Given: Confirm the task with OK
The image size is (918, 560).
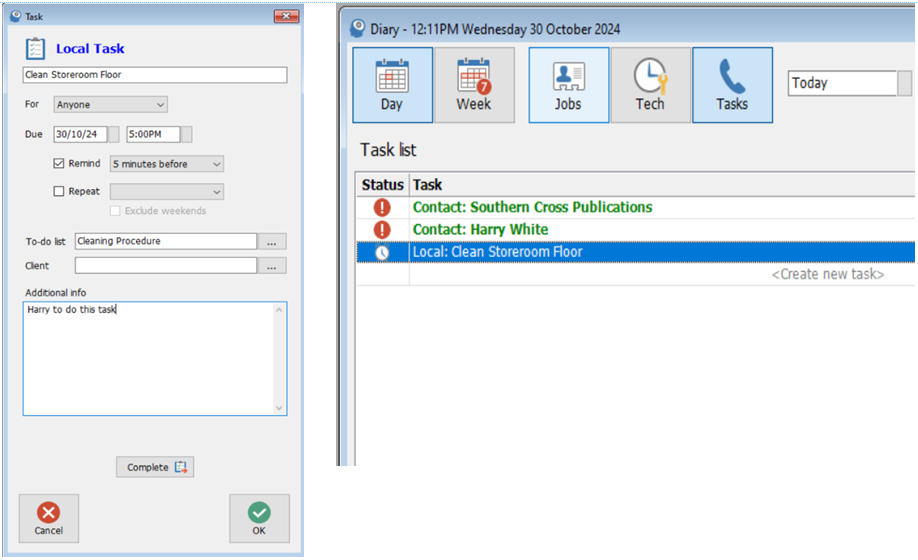Looking at the screenshot, I should click(259, 518).
